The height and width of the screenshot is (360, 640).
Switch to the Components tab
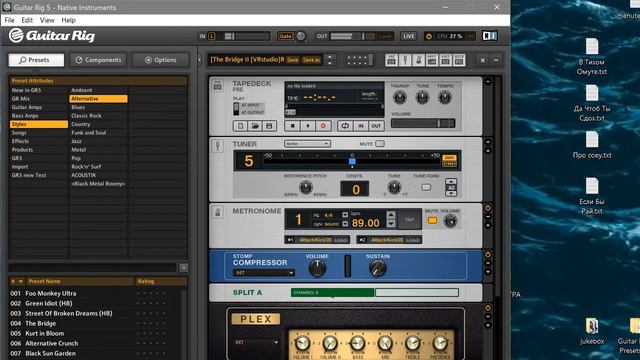pos(98,60)
